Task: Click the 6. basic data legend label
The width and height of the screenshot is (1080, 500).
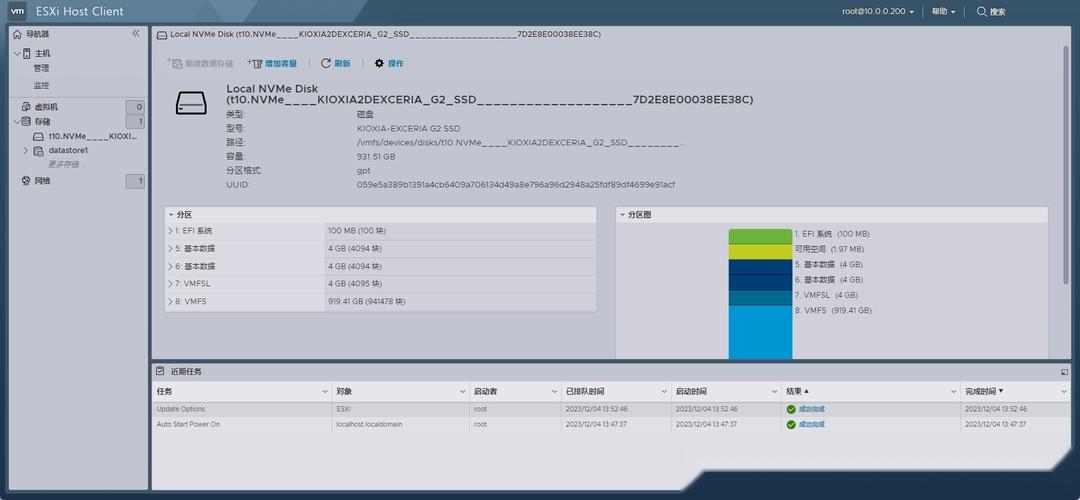Action: 828,280
